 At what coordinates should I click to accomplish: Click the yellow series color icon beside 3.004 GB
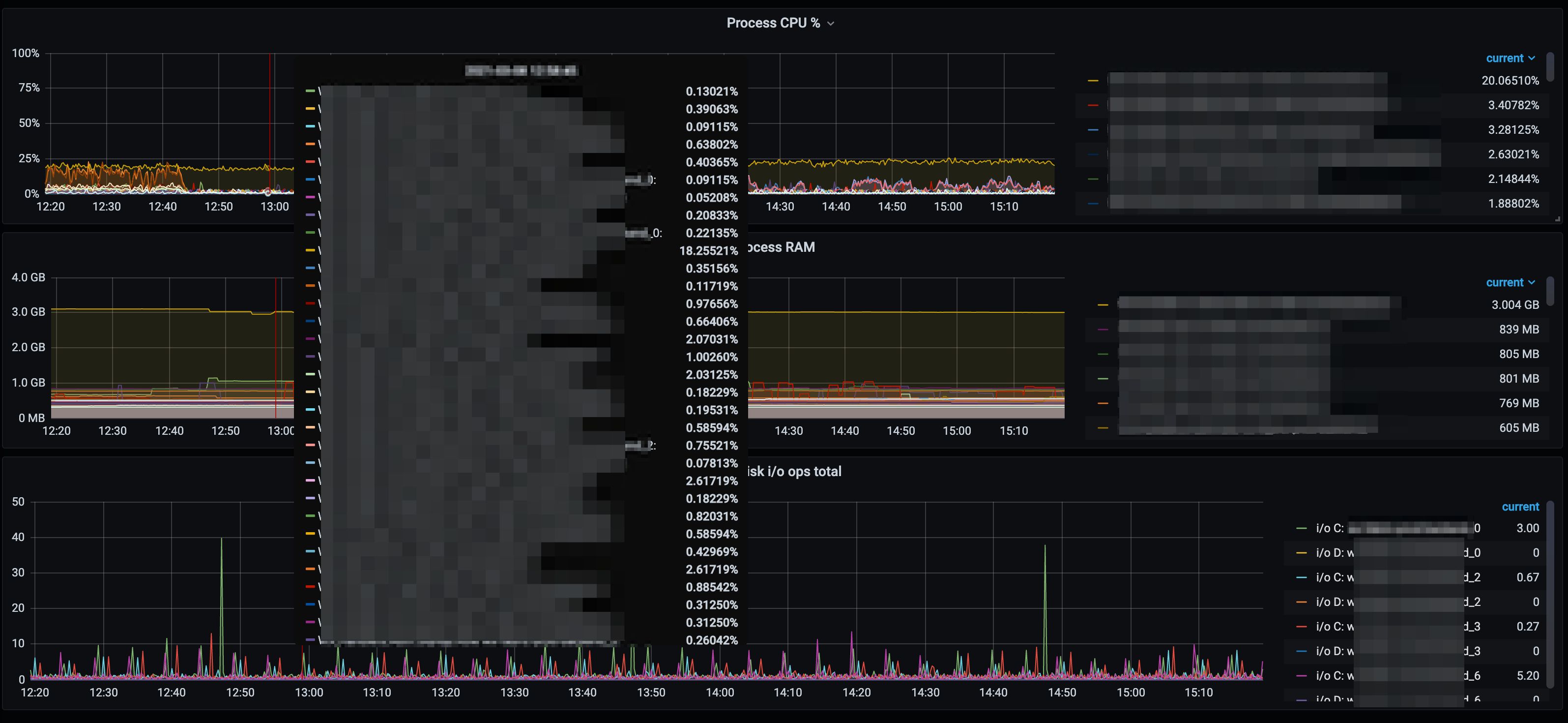click(1103, 304)
